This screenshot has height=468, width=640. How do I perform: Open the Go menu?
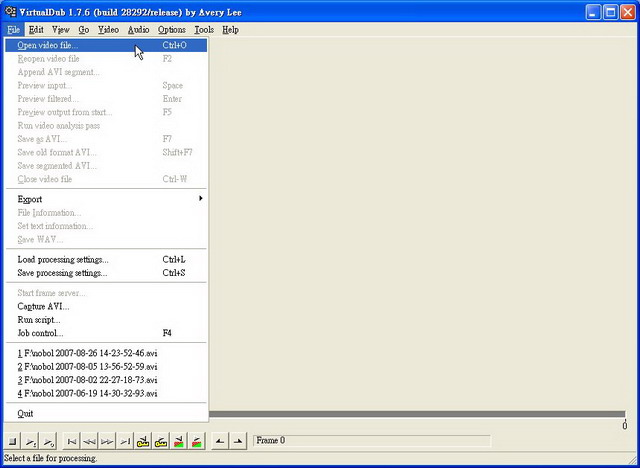(84, 30)
